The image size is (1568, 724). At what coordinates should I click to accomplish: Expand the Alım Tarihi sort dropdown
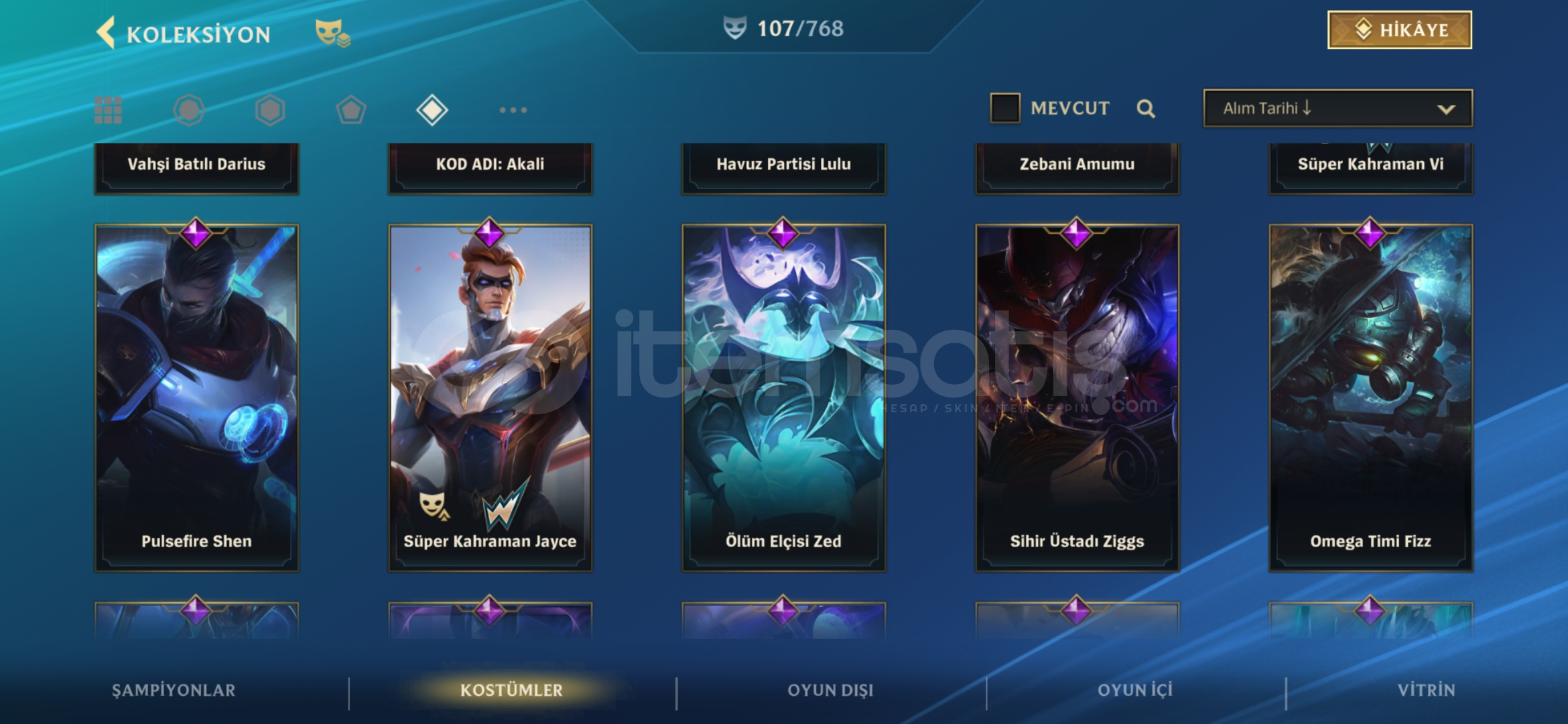click(1338, 108)
